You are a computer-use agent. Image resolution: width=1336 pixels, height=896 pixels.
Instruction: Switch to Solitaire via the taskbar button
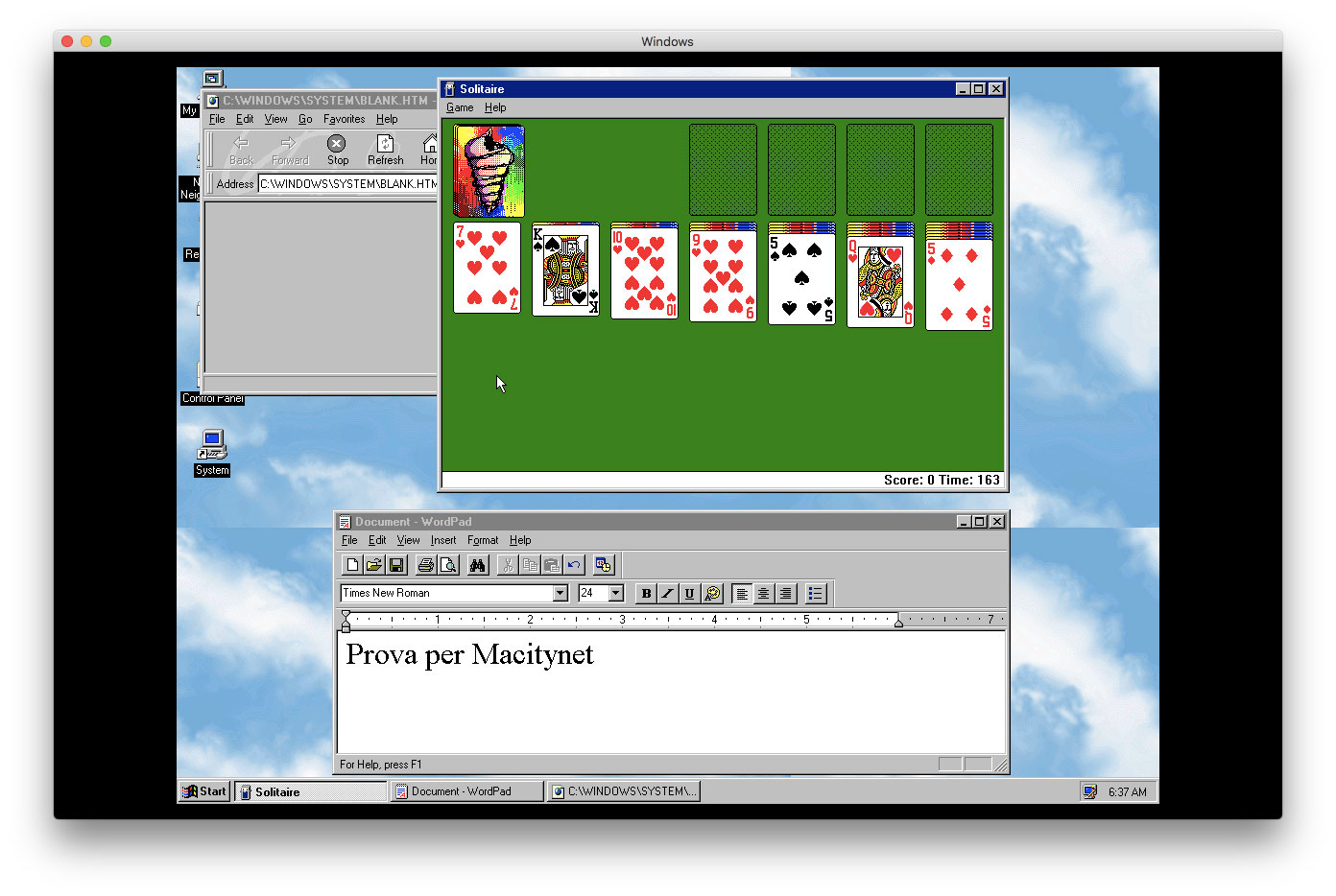click(x=311, y=791)
